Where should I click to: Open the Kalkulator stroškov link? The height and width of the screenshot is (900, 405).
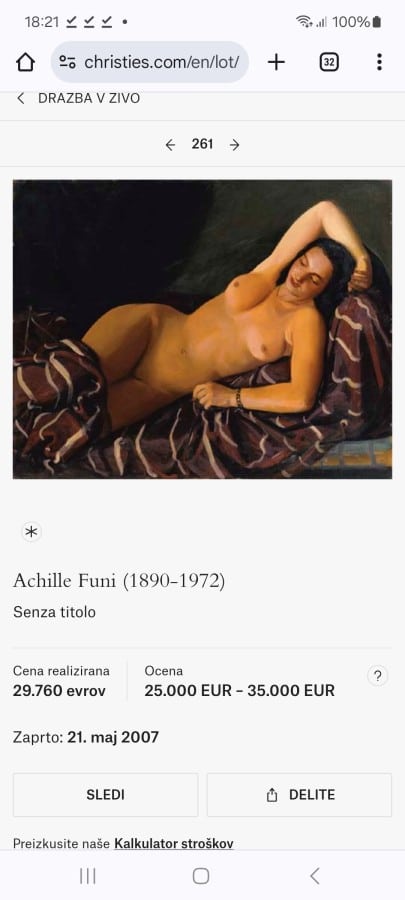[x=174, y=844]
